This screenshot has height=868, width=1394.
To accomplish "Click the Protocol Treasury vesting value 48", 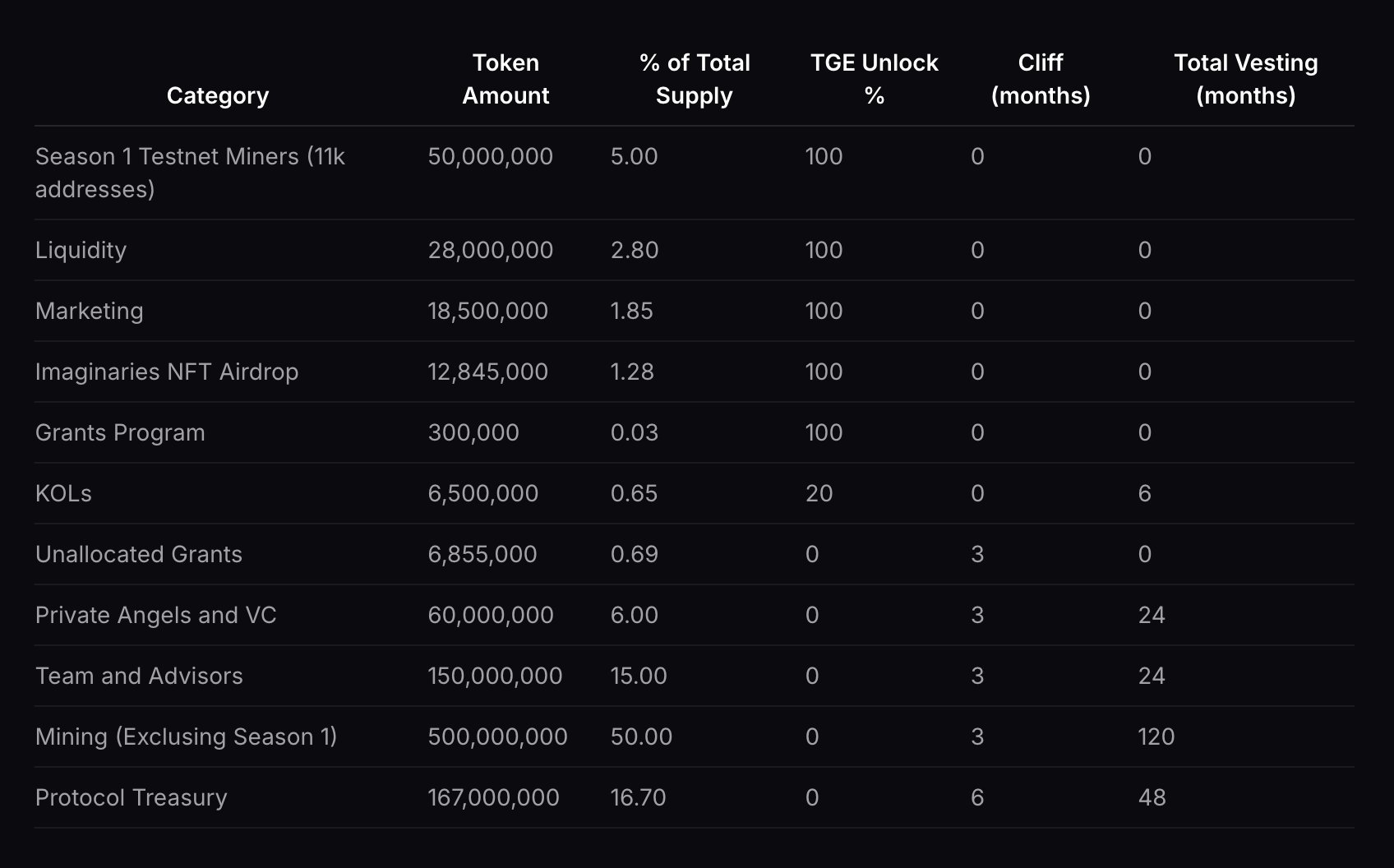I will (x=1152, y=797).
